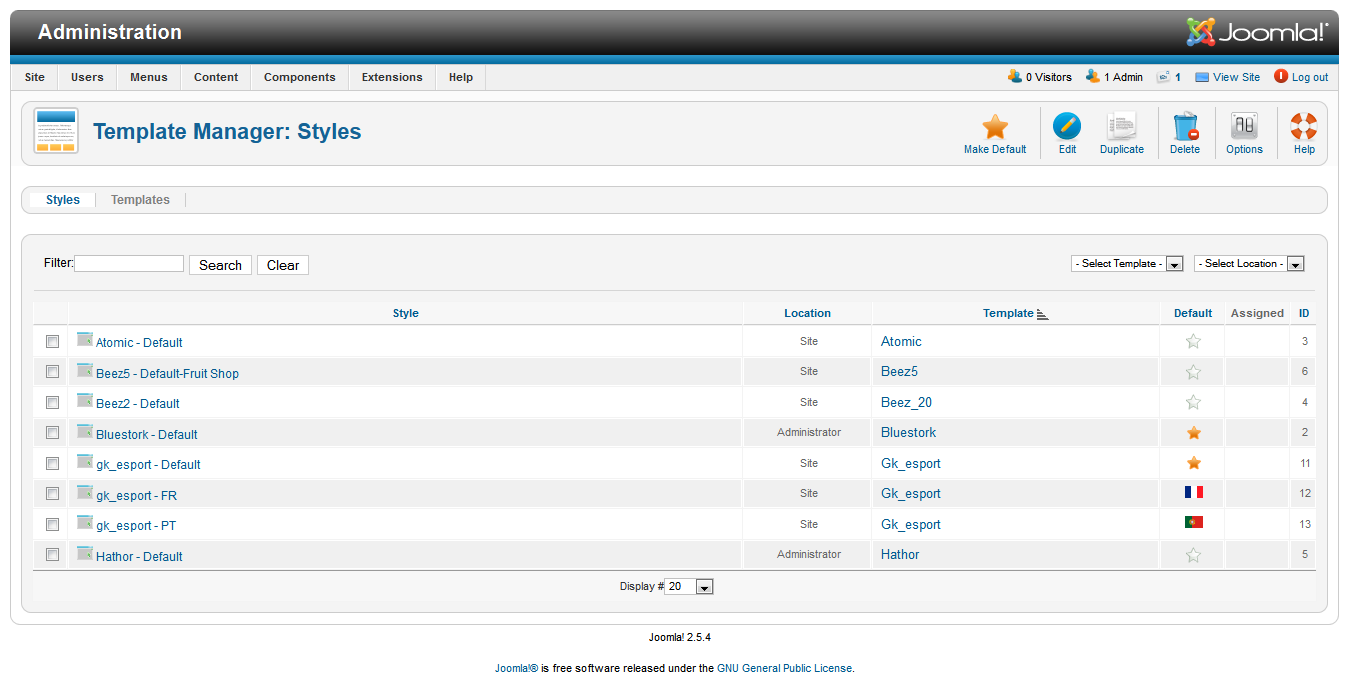Click default star for Beez5 - Default-Fruit Shop
This screenshot has width=1349, height=675.
(x=1193, y=372)
